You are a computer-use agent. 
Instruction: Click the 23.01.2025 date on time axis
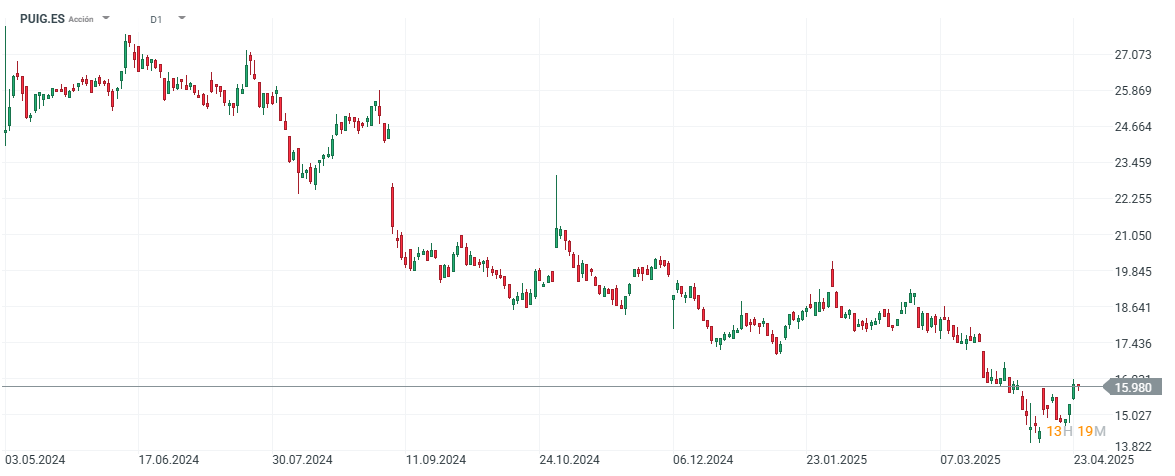click(836, 460)
